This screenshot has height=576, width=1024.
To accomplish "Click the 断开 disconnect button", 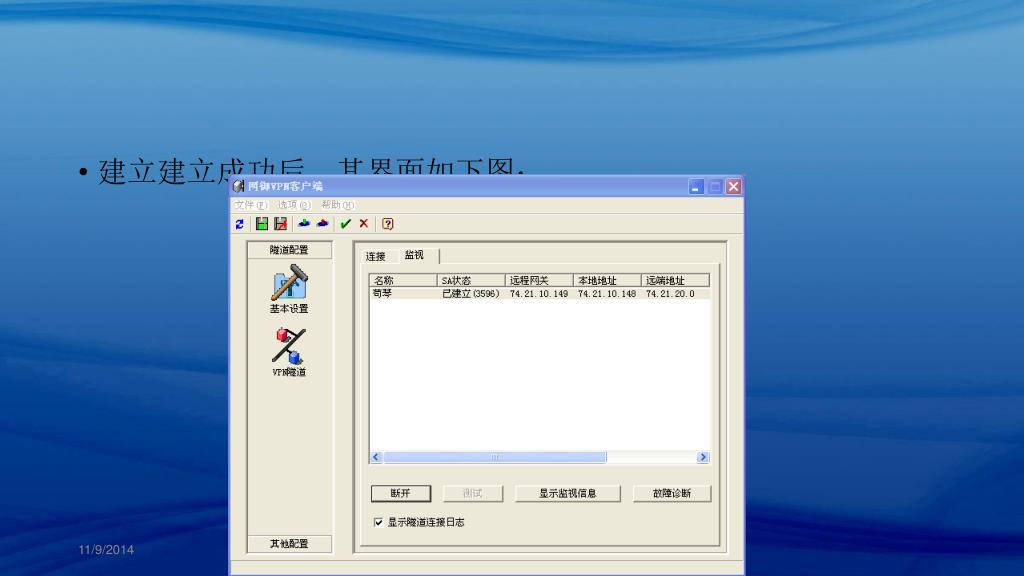I will pyautogui.click(x=401, y=493).
